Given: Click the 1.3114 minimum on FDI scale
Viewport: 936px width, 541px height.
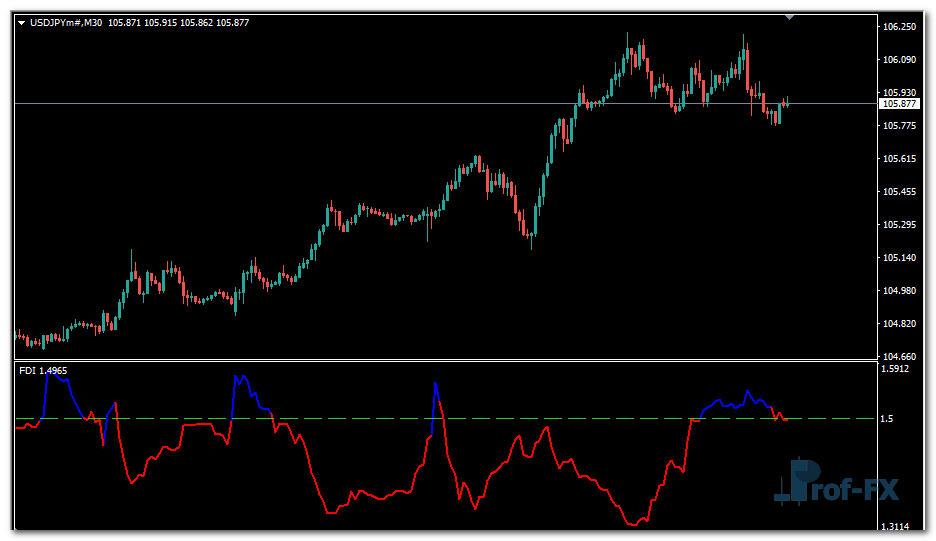Looking at the screenshot, I should click(896, 527).
